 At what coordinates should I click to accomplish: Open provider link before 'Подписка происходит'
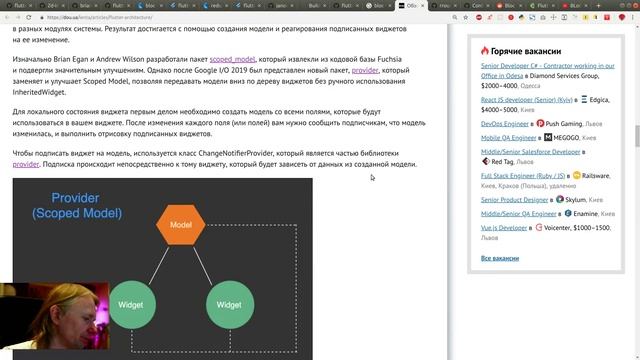(x=26, y=164)
